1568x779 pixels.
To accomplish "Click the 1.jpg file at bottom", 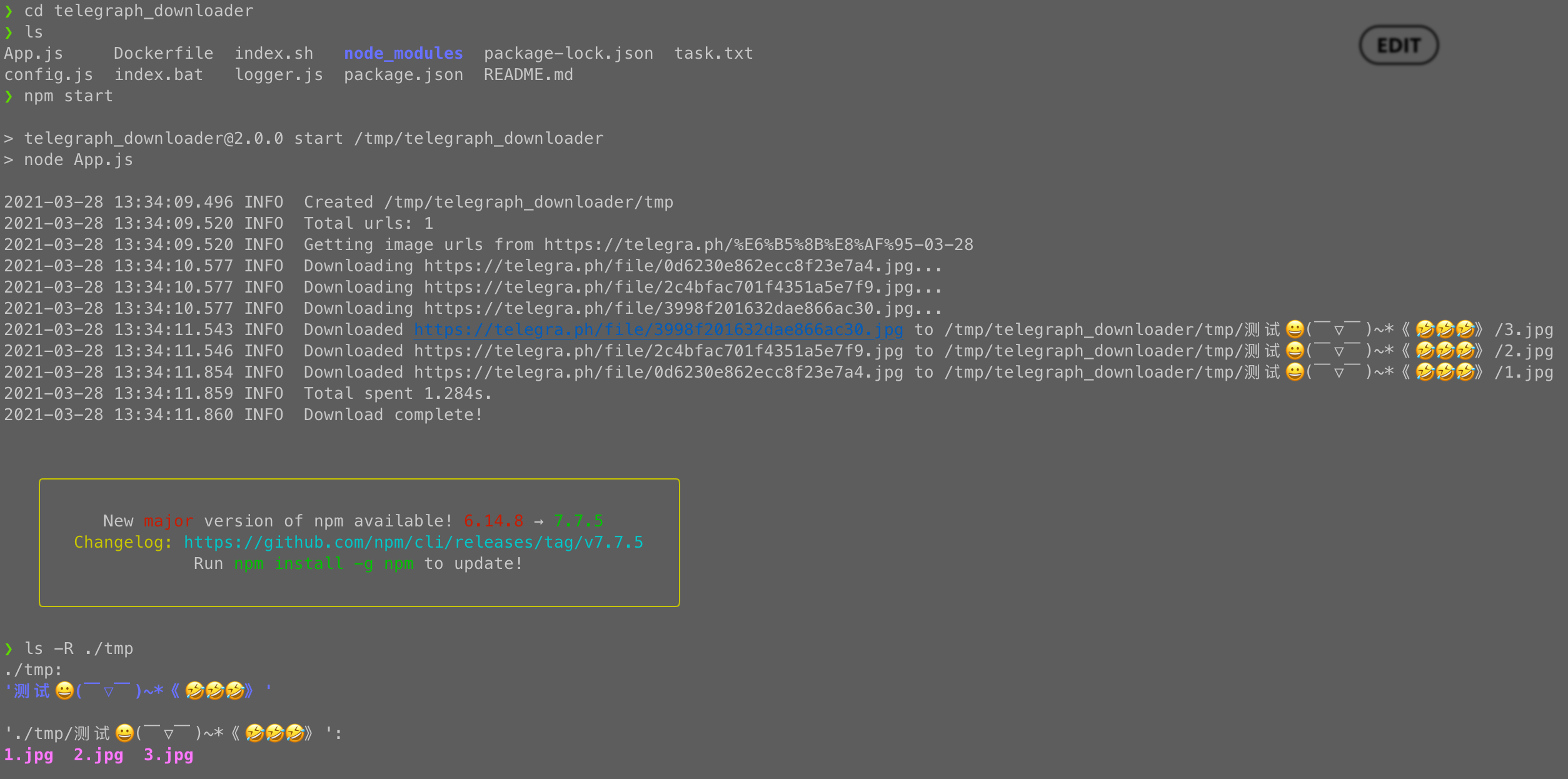I will point(29,755).
